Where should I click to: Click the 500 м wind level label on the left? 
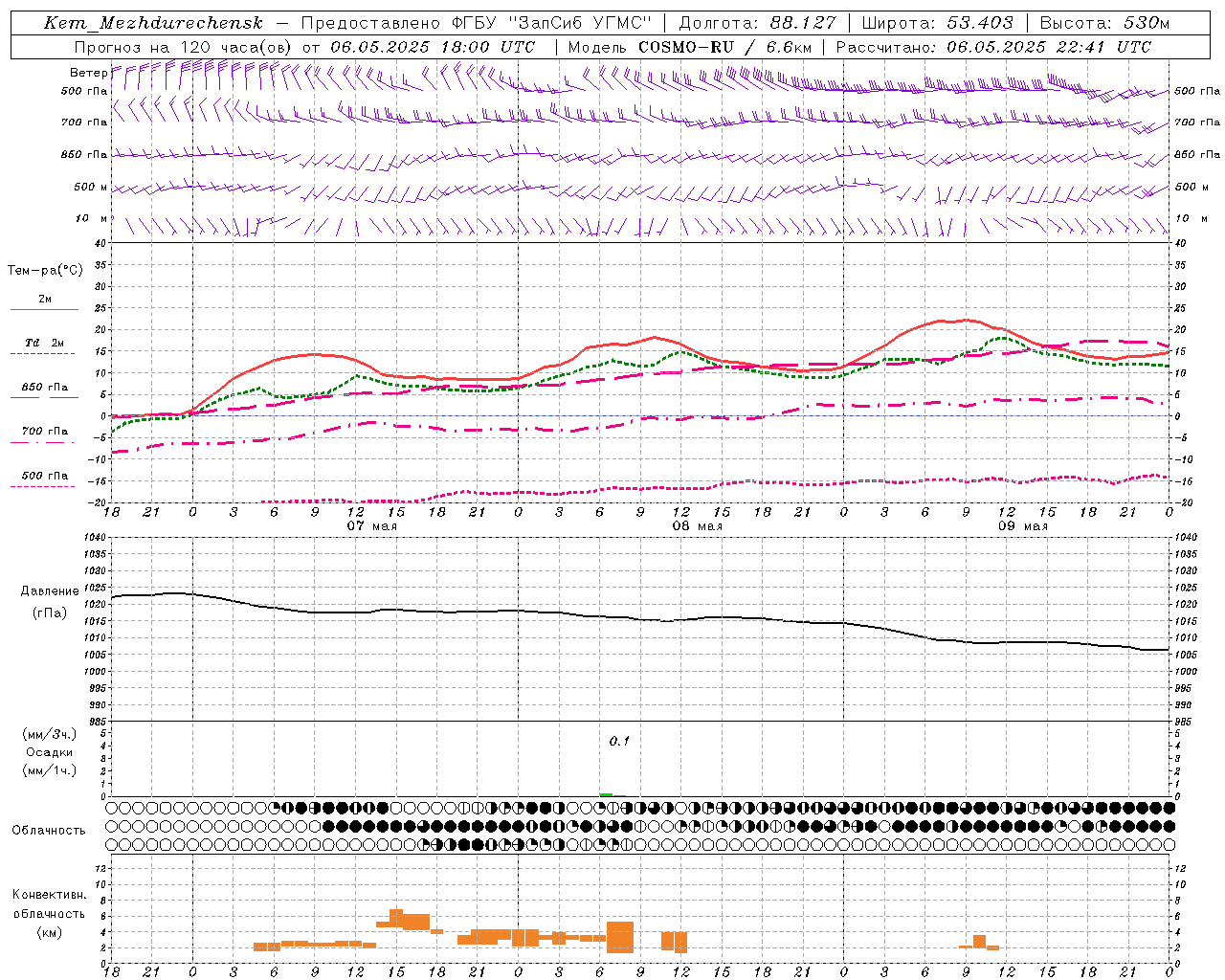[91, 187]
